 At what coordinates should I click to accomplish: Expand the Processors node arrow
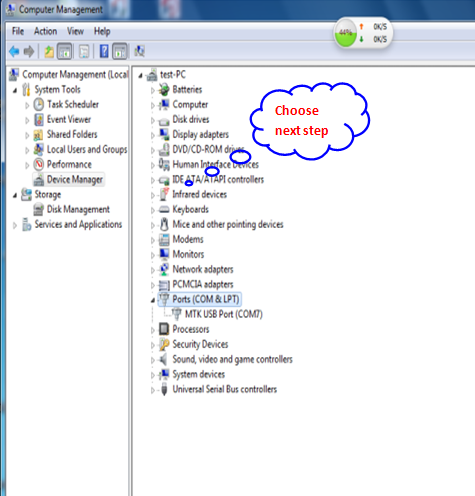click(x=153, y=330)
